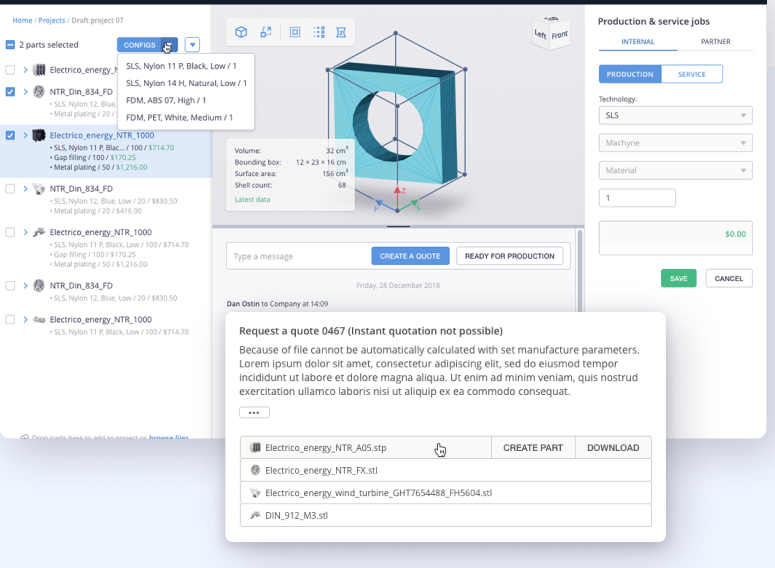Click the Left/Front orientation cube
The image size is (775, 568).
tap(552, 34)
